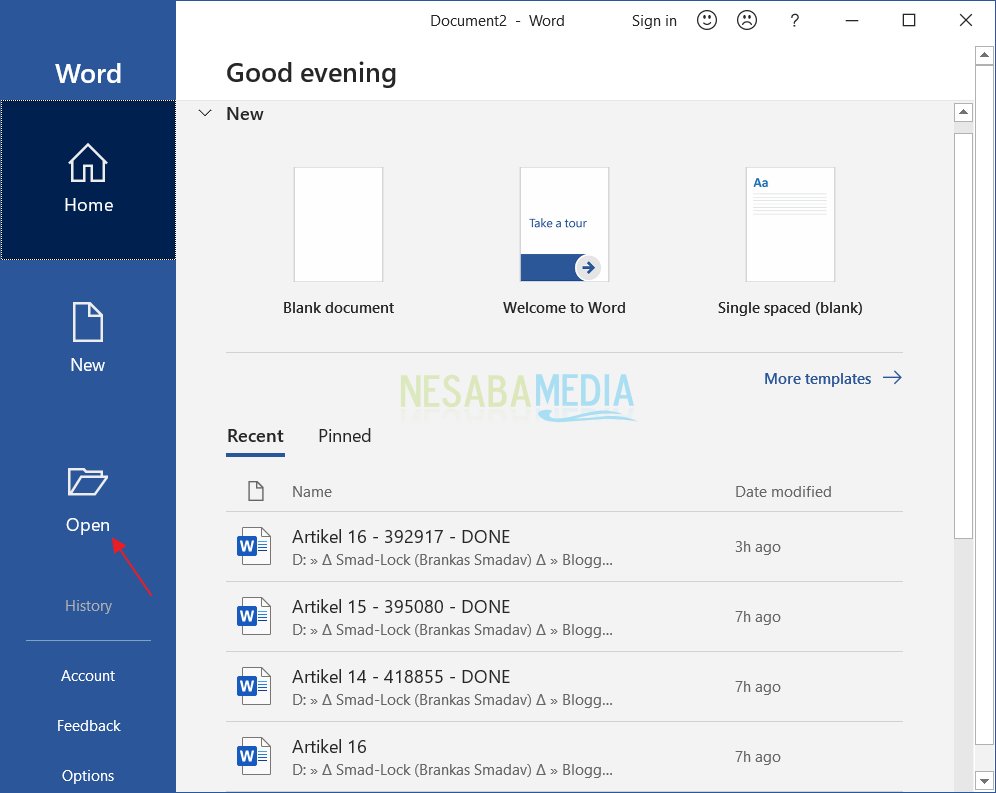Click the arrow next to More templates
Screen dimensions: 996x793
pos(892,378)
